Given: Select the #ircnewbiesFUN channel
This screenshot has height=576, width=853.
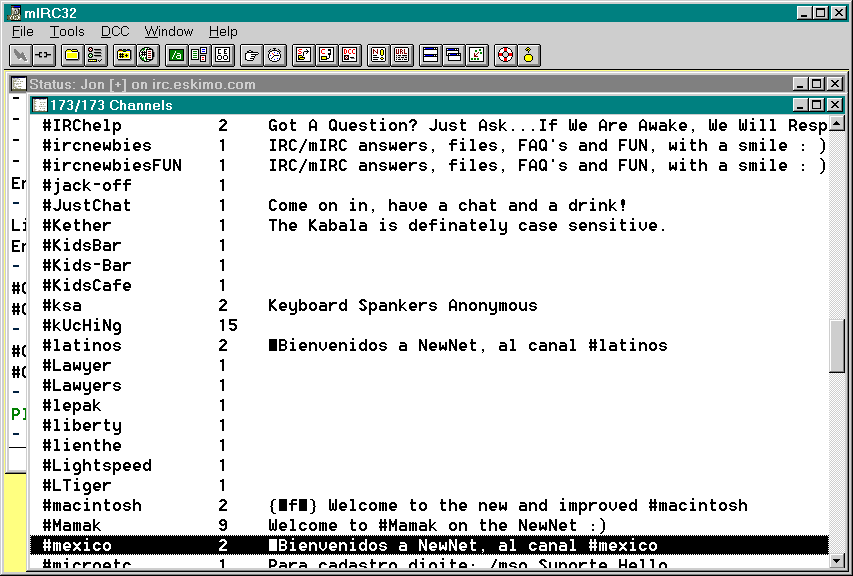Looking at the screenshot, I should coord(429,165).
